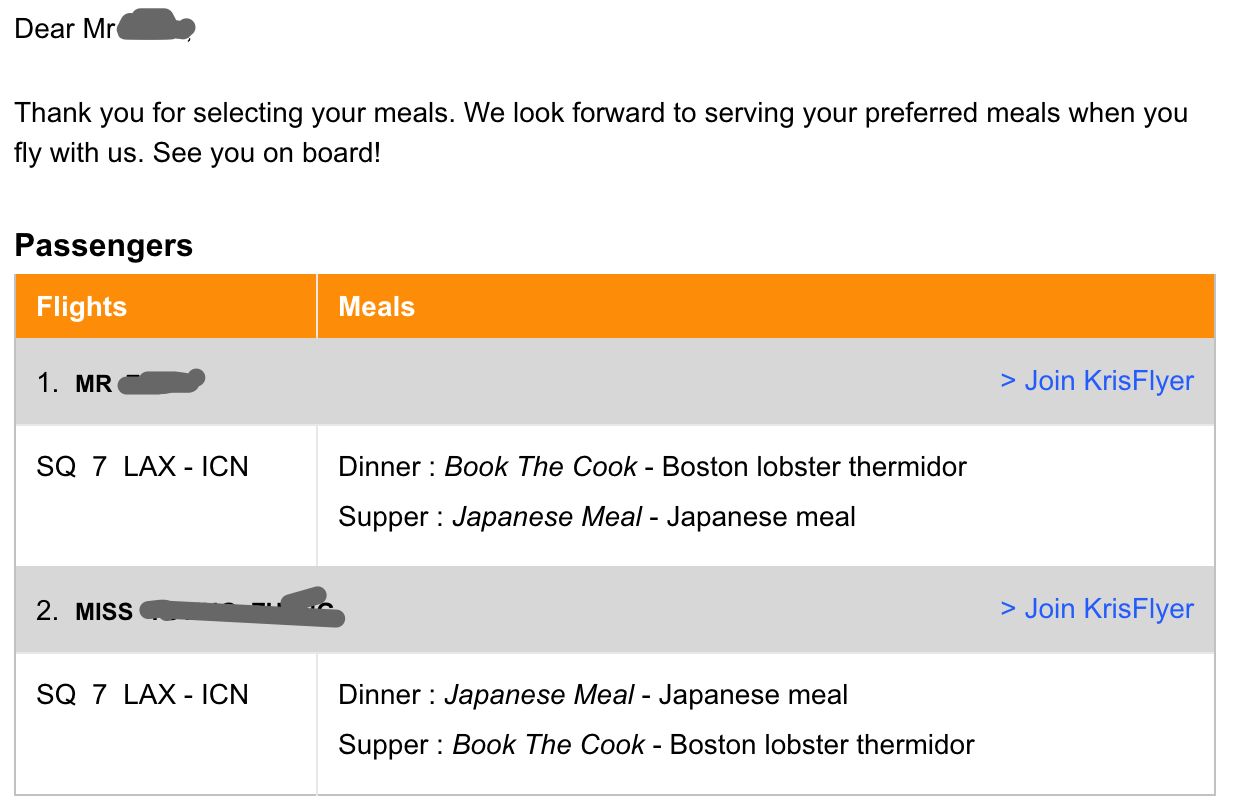Open Join KrisFlyer link for second passenger MISS

(1097, 609)
